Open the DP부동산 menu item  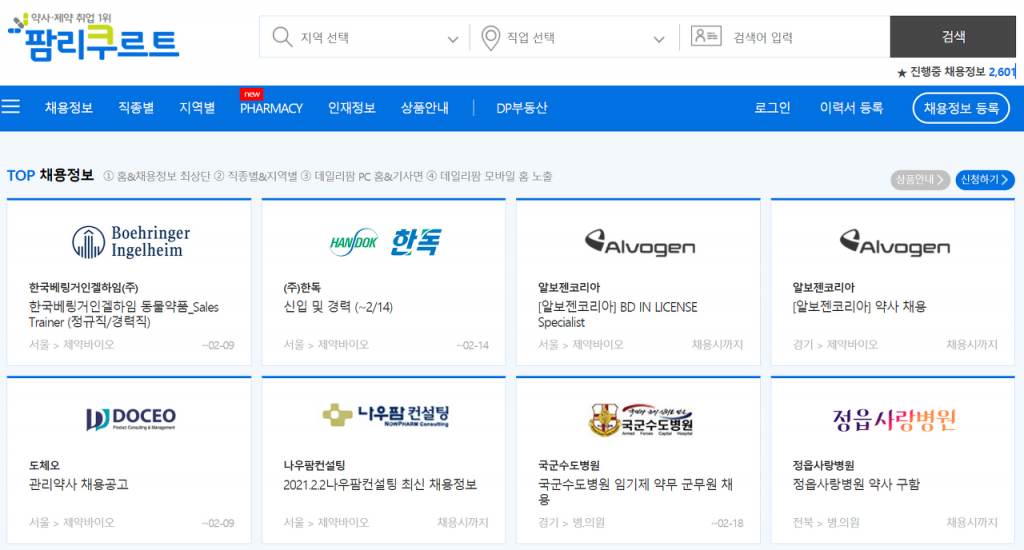521,108
